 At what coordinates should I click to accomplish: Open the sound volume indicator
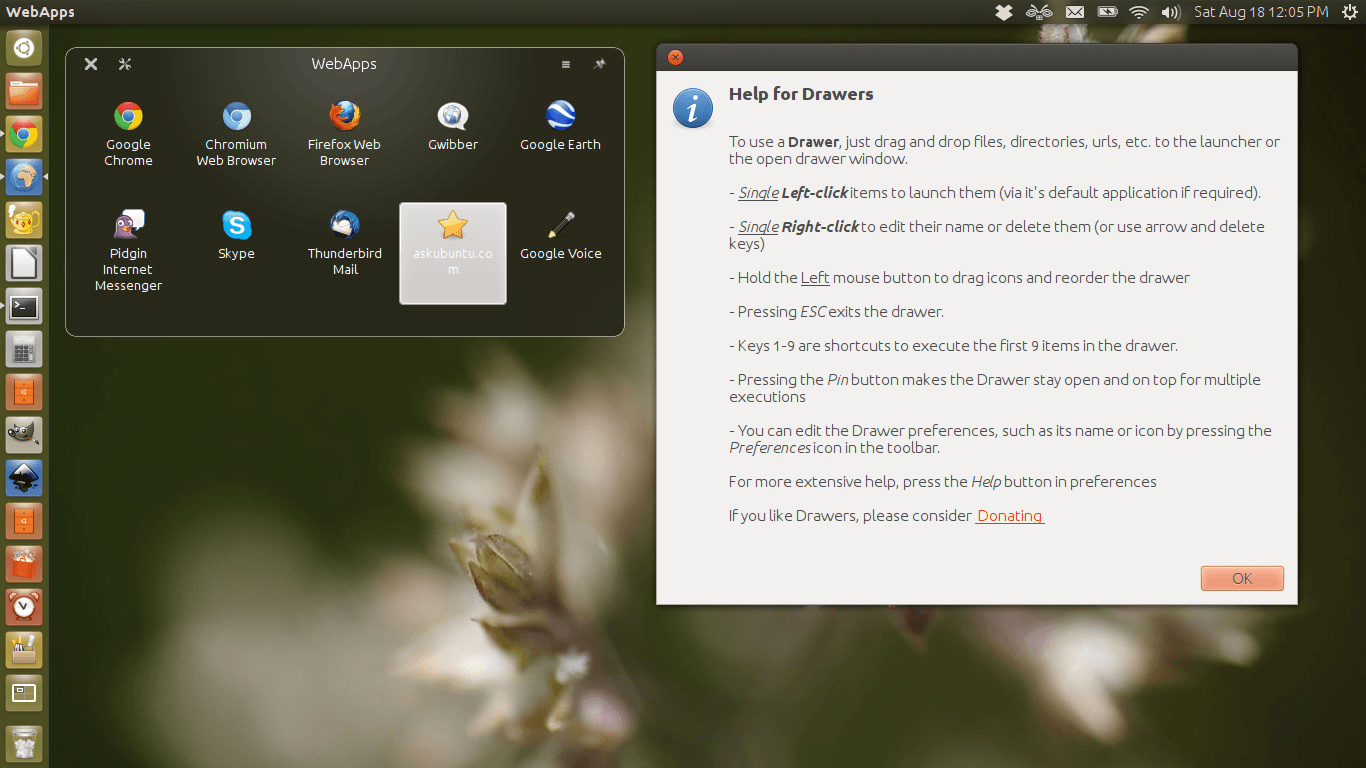[x=1170, y=12]
